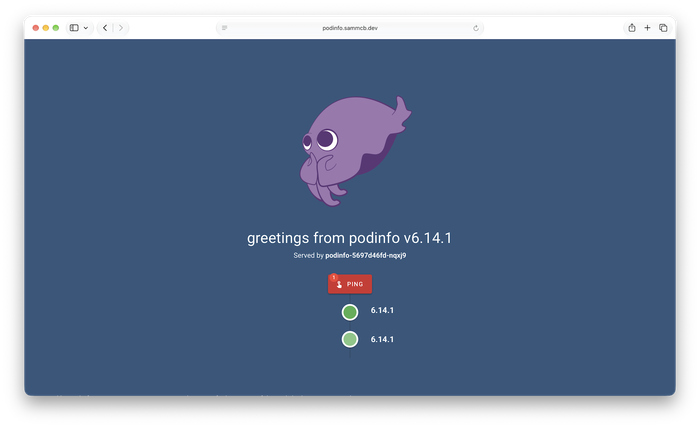Viewport: 700px width, 428px height.
Task: Click the purple cuttlefish logo image
Action: tap(355, 151)
